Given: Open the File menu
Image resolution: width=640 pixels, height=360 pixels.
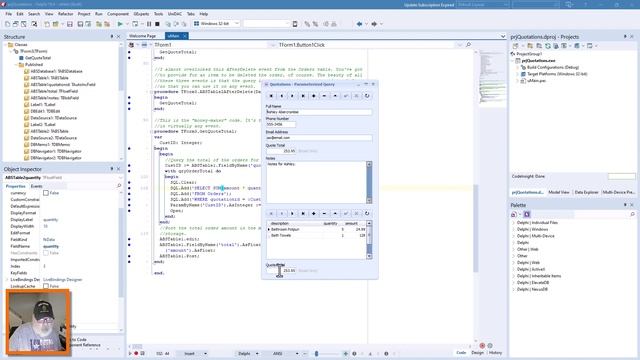Looking at the screenshot, I should 8,14.
